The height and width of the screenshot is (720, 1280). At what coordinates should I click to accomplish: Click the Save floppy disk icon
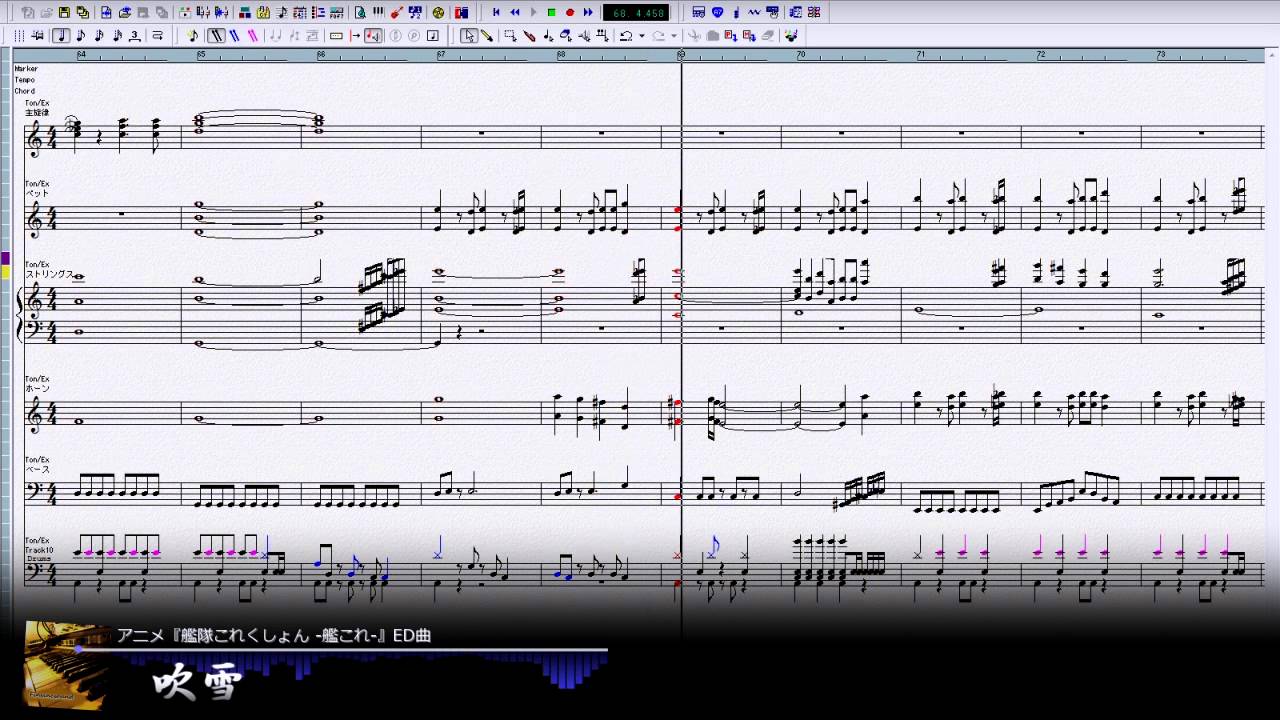pos(65,13)
